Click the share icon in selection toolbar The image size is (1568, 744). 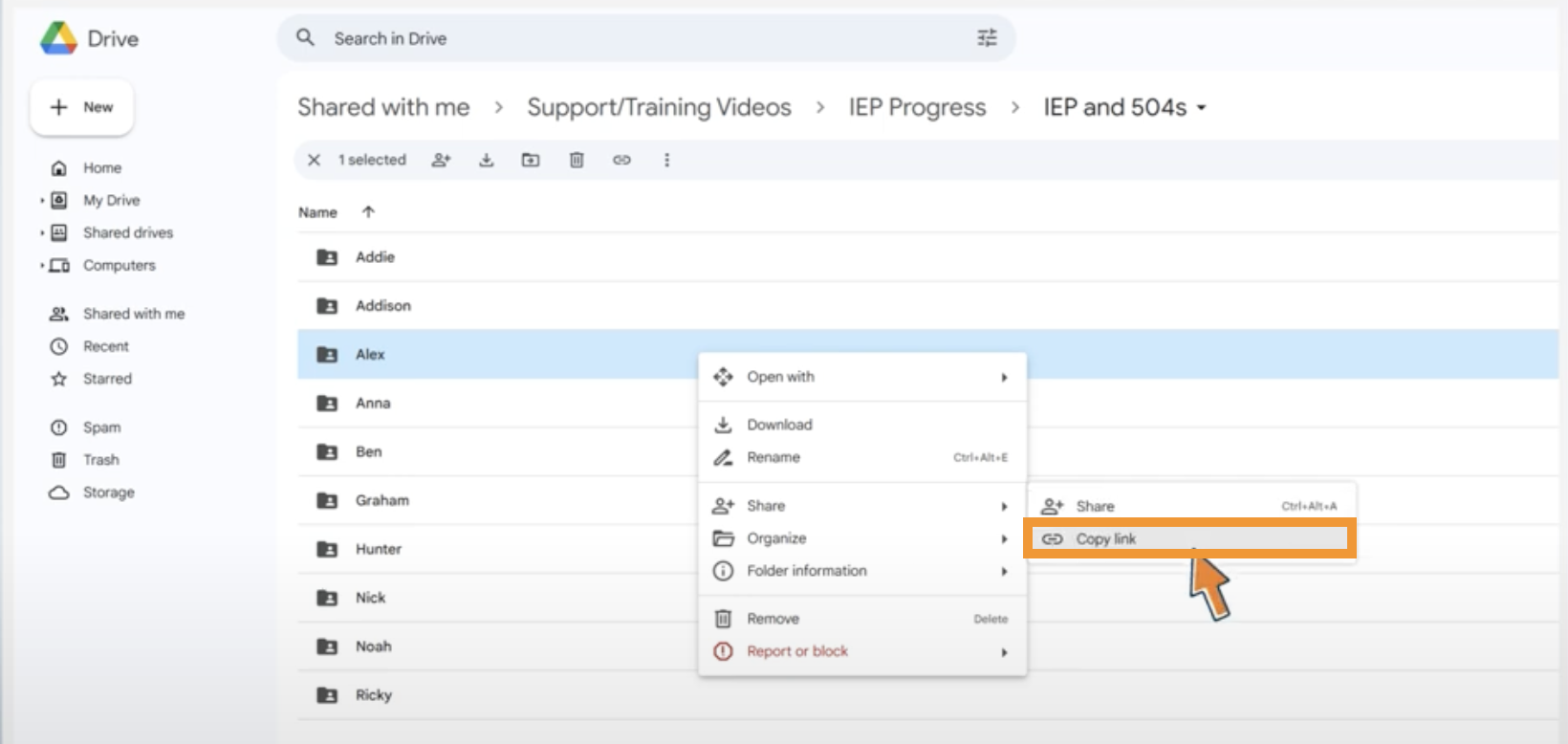point(441,160)
